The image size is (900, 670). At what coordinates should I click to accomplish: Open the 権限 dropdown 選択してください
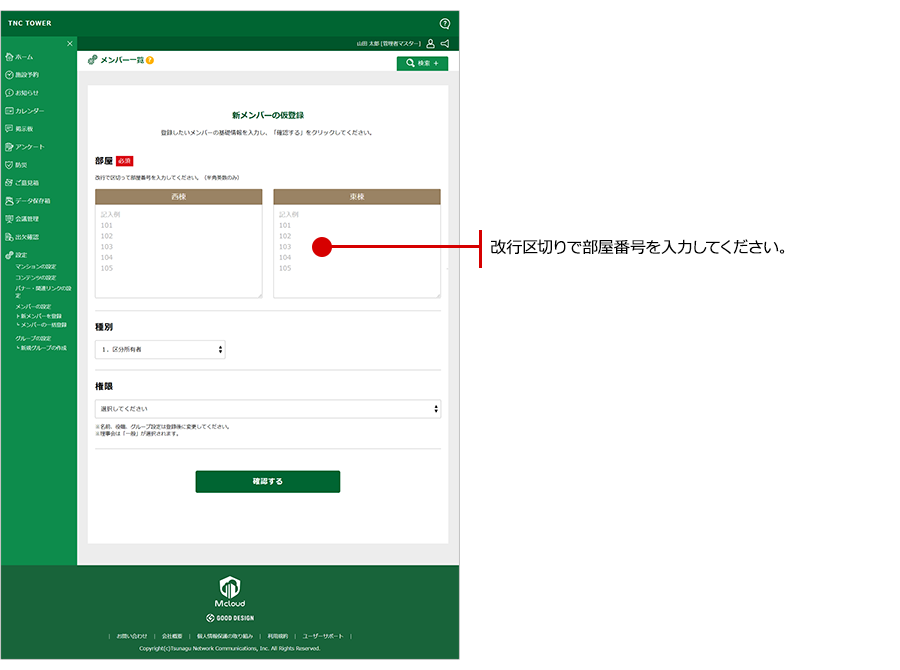tap(267, 409)
